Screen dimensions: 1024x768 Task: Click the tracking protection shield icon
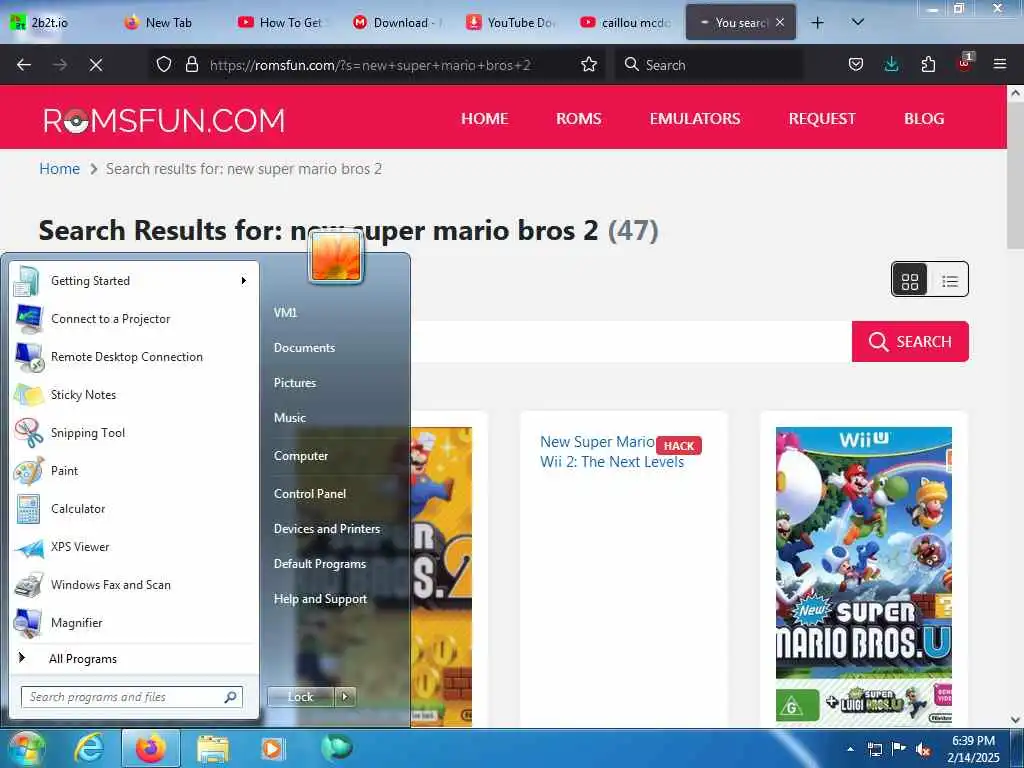[x=164, y=65]
